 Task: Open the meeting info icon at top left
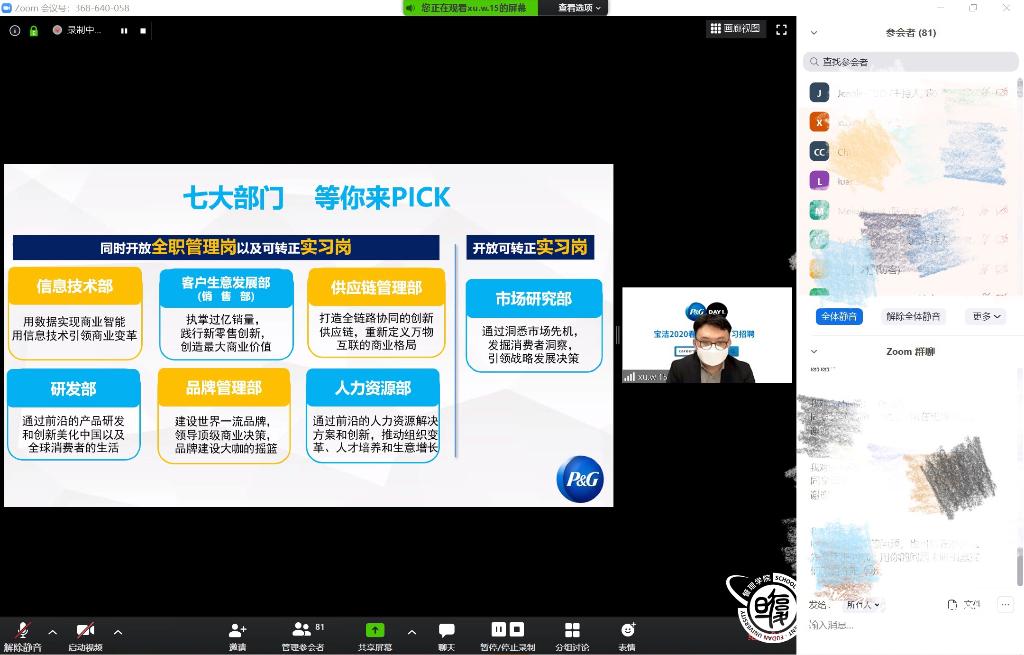14,31
